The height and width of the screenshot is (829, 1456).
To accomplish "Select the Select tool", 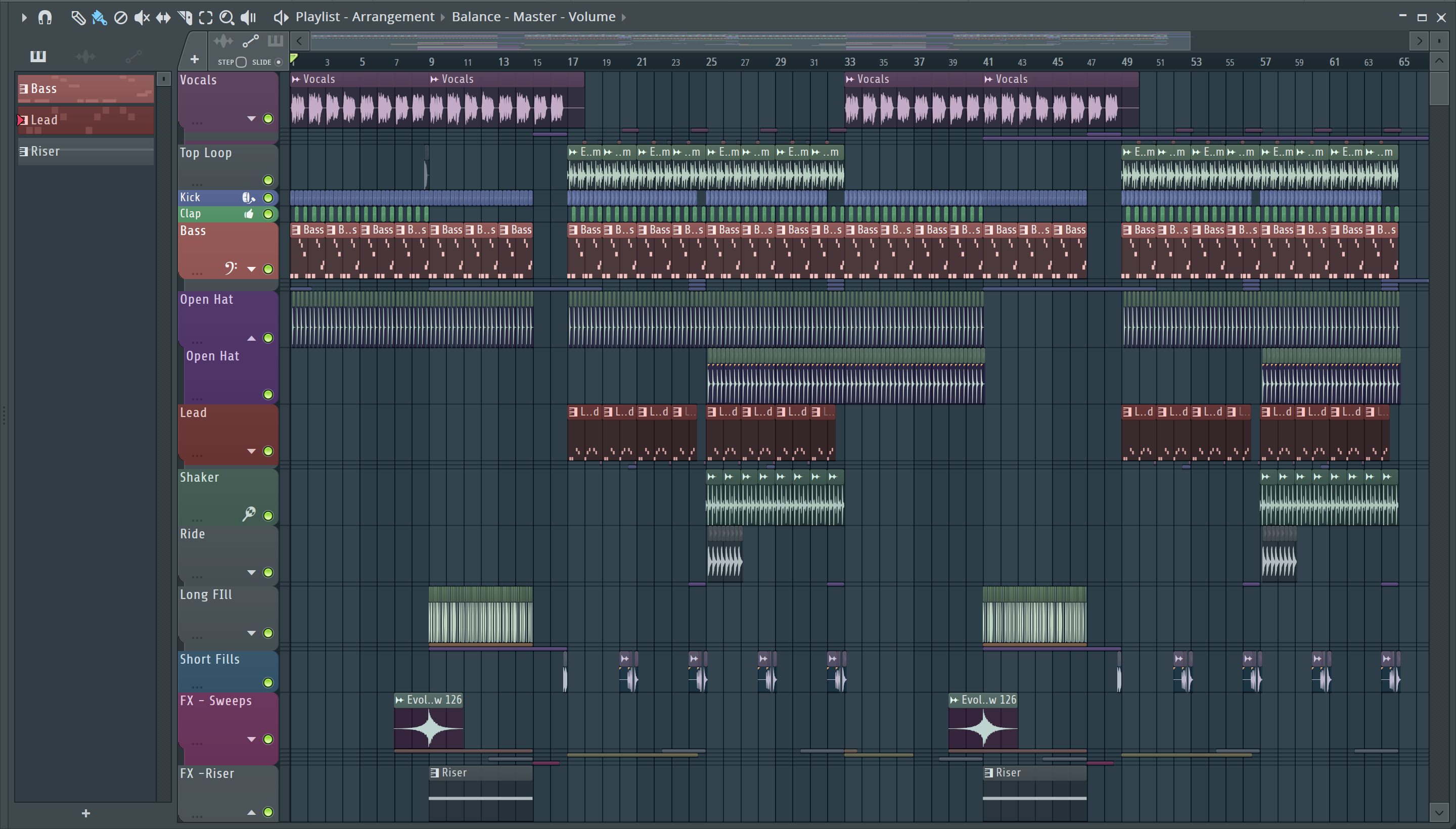I will point(206,18).
